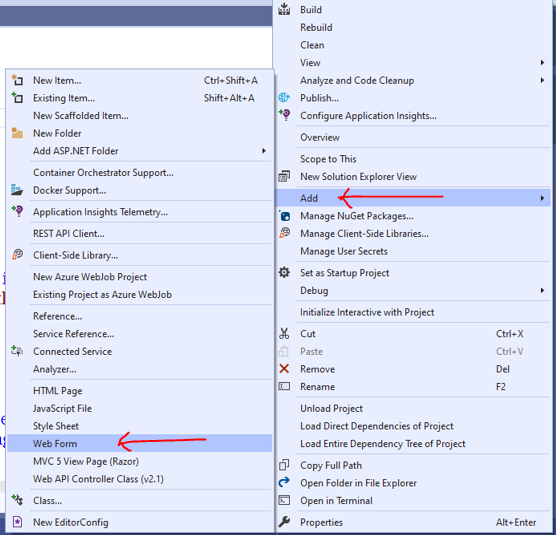The height and width of the screenshot is (535, 556).
Task: Click the Alt+Enter shortcut text
Action: 516,522
